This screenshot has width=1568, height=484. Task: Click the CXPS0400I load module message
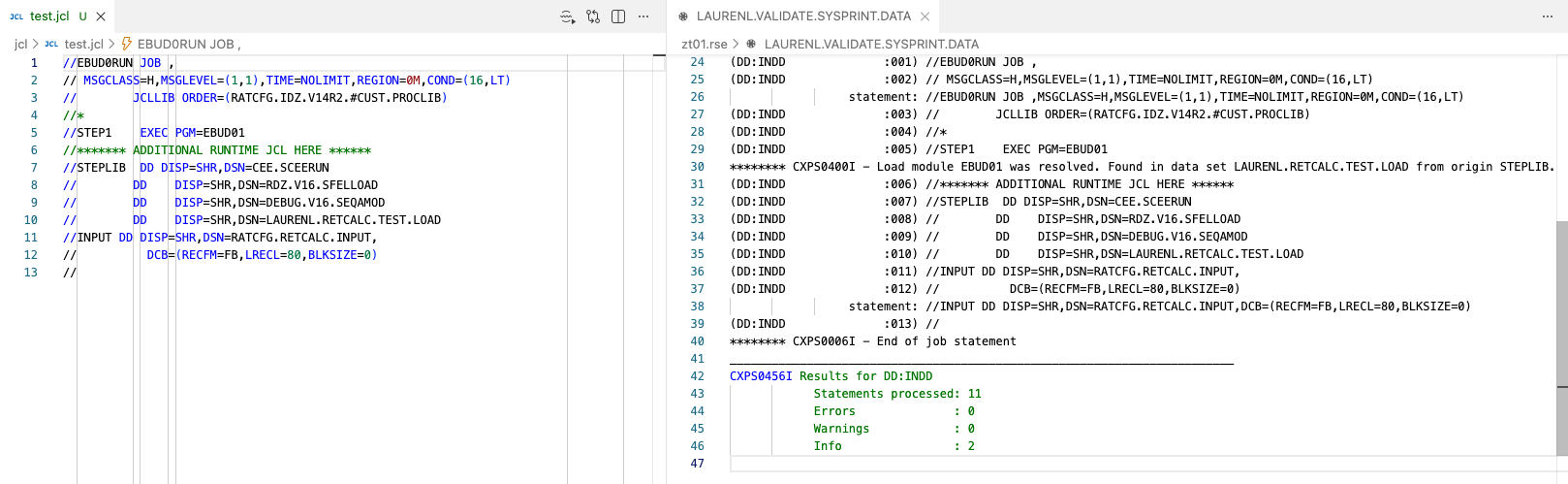point(1142,167)
